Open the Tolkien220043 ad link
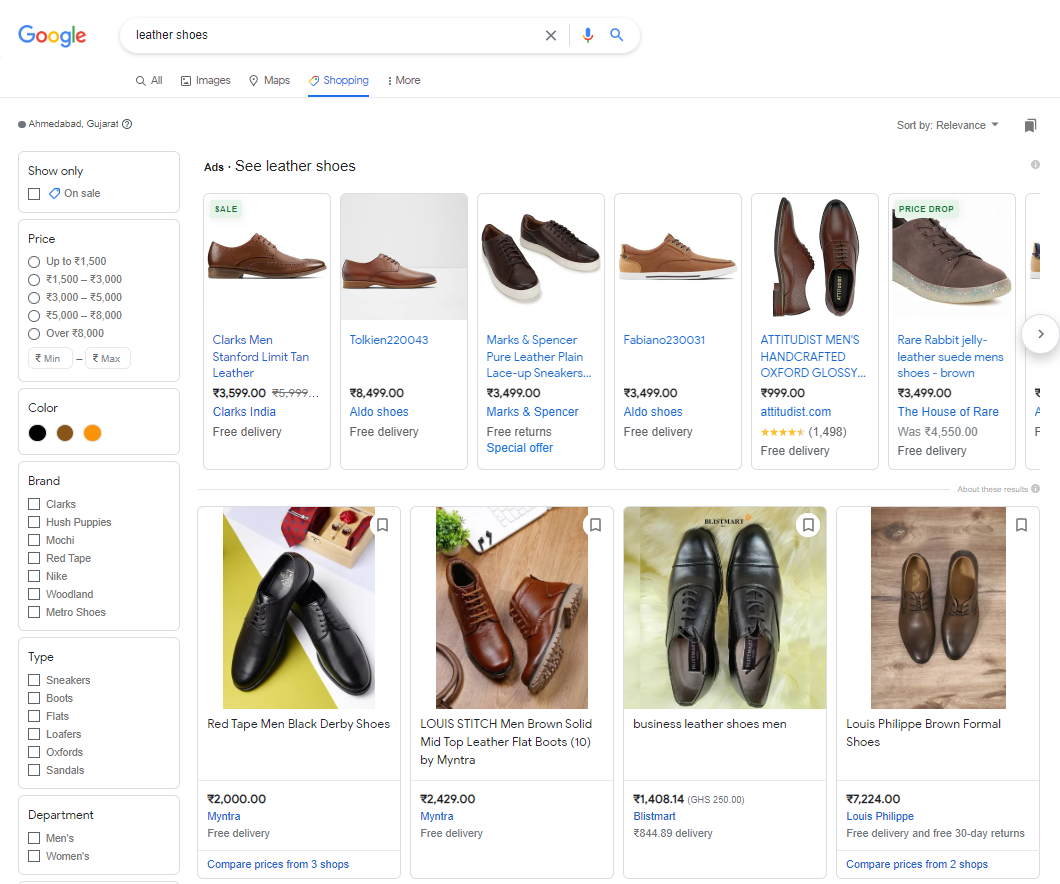Screen dimensions: 1060x884 [389, 340]
